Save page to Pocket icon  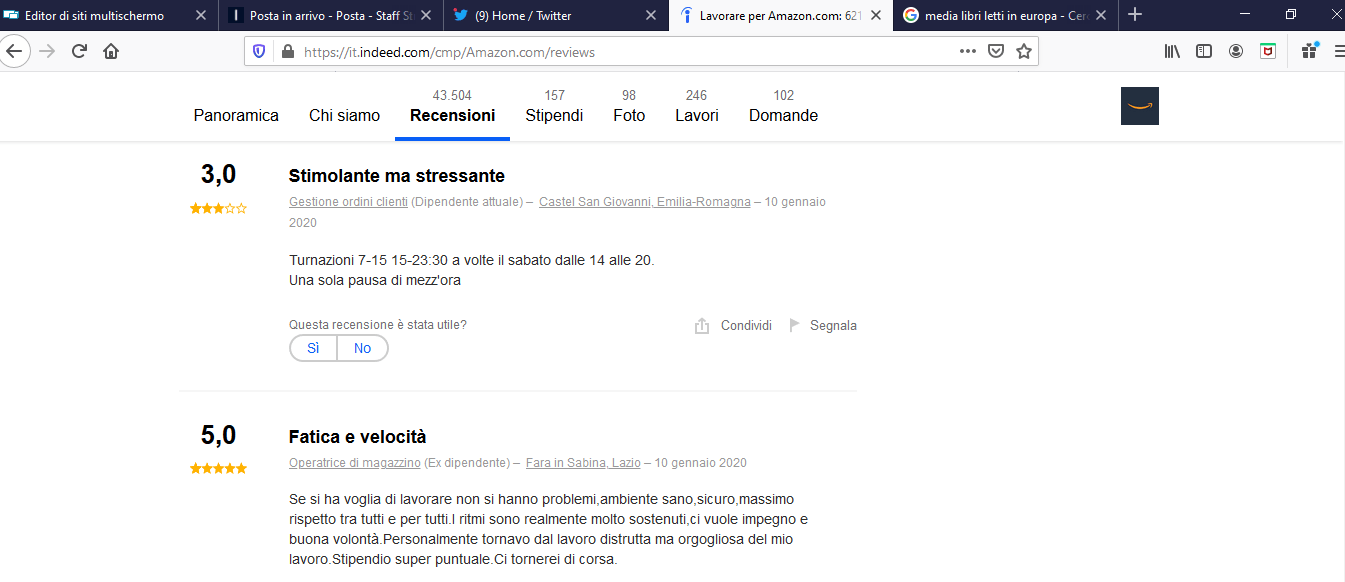[996, 51]
